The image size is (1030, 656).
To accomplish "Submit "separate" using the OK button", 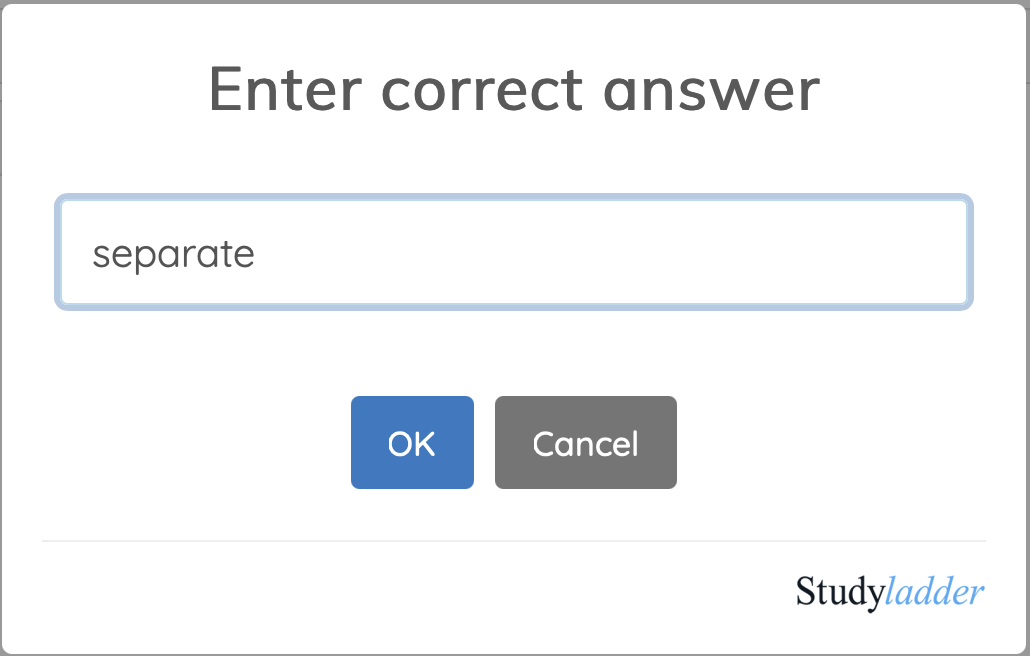I will tap(412, 443).
